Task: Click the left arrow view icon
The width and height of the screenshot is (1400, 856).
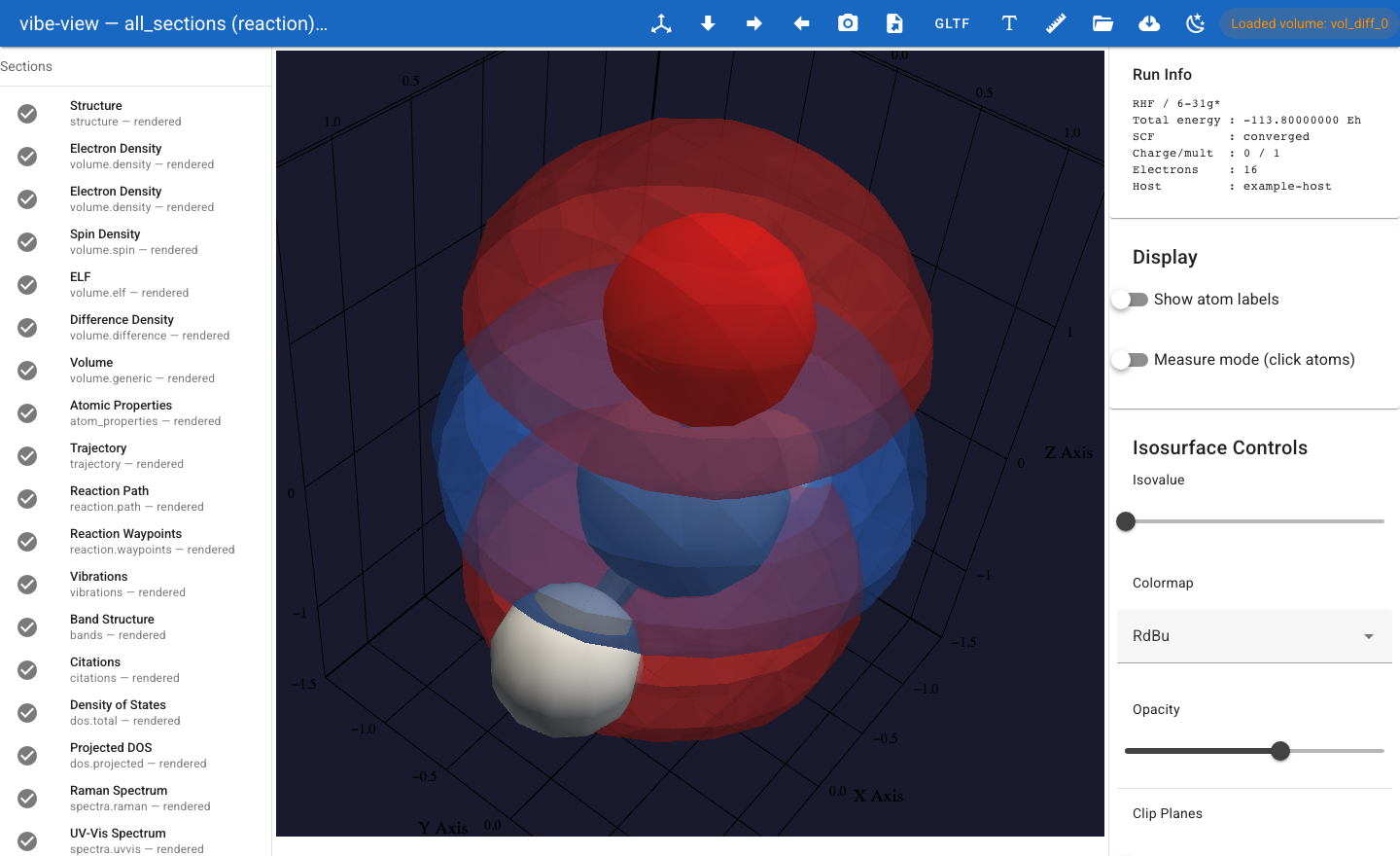Action: pyautogui.click(x=801, y=23)
